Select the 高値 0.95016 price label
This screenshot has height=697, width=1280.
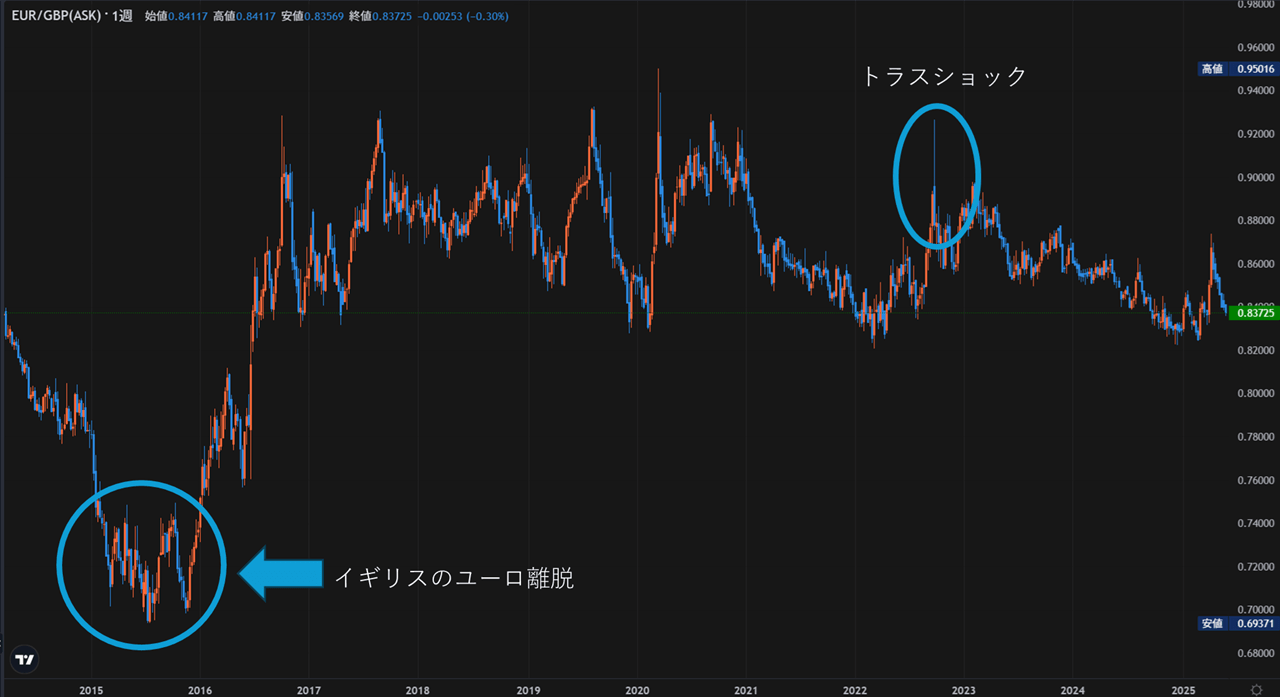(x=1238, y=69)
